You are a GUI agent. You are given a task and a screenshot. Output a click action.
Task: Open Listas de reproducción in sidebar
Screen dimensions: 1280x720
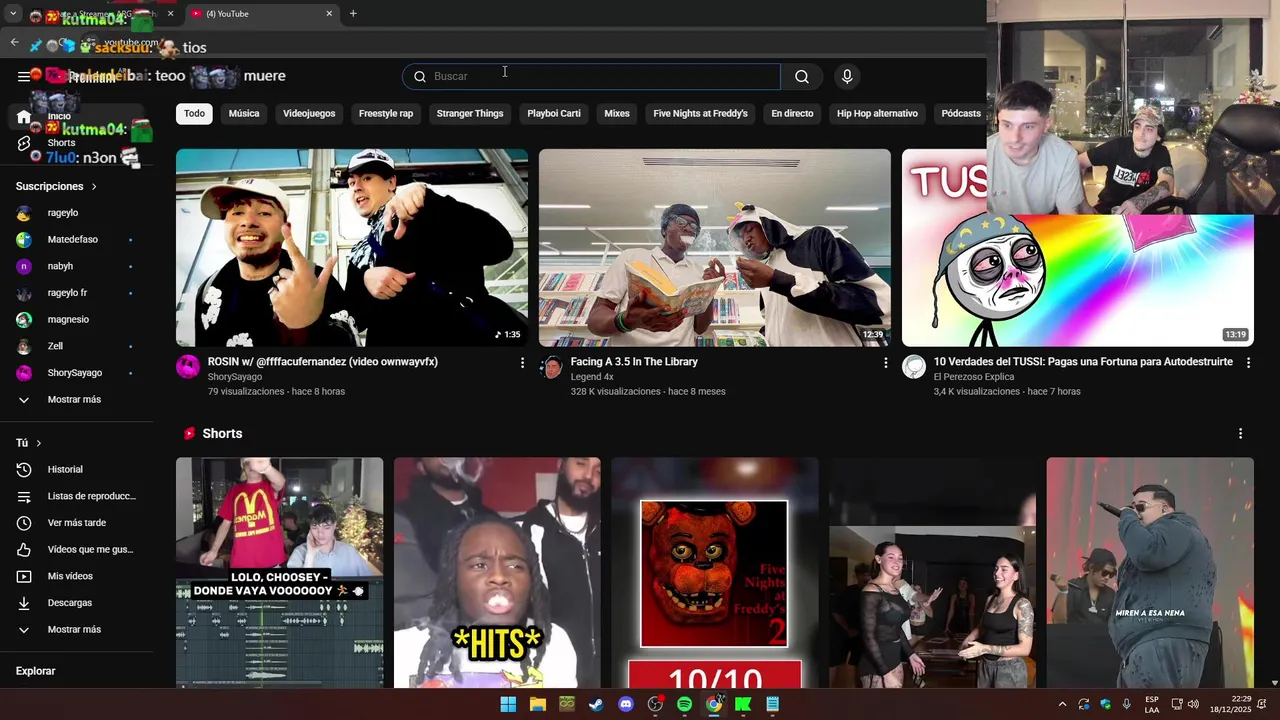[76, 496]
